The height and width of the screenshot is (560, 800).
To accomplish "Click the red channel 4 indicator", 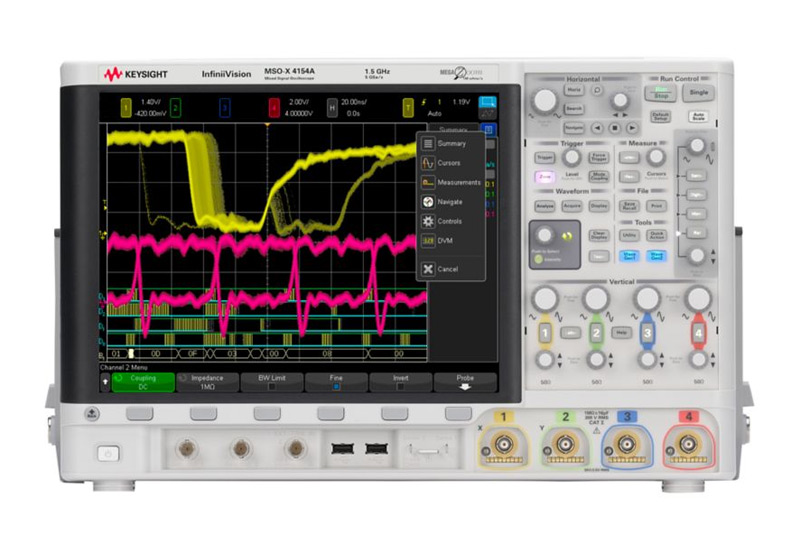I will pos(274,108).
